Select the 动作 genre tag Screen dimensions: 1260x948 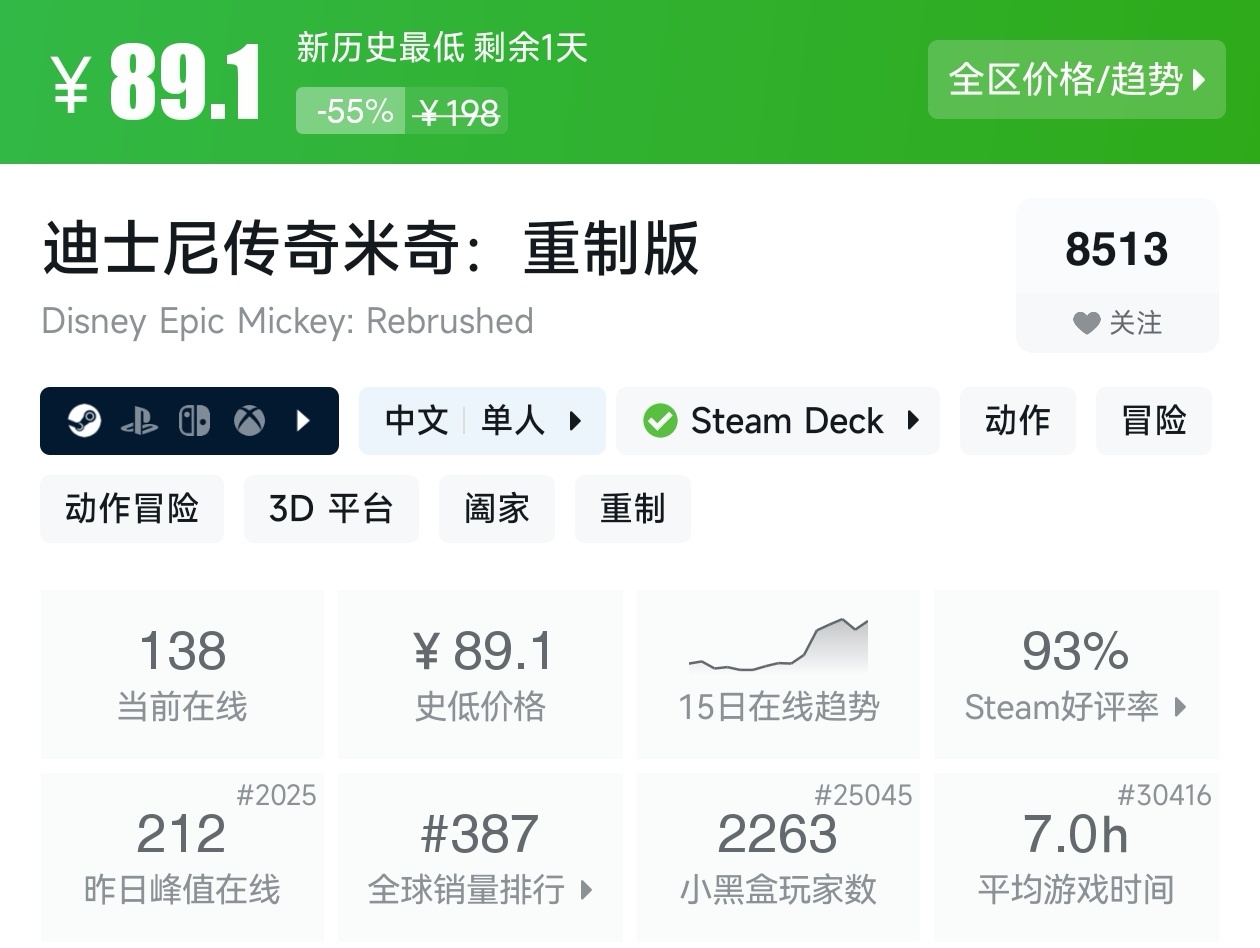point(1018,421)
